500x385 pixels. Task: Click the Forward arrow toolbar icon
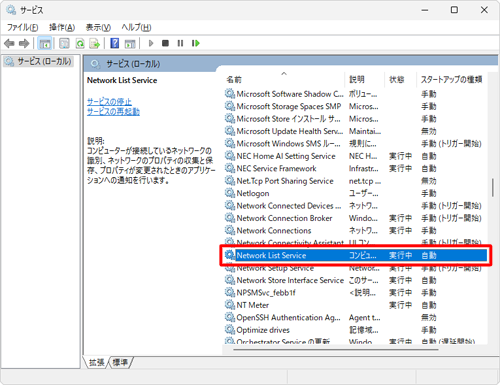[24, 43]
